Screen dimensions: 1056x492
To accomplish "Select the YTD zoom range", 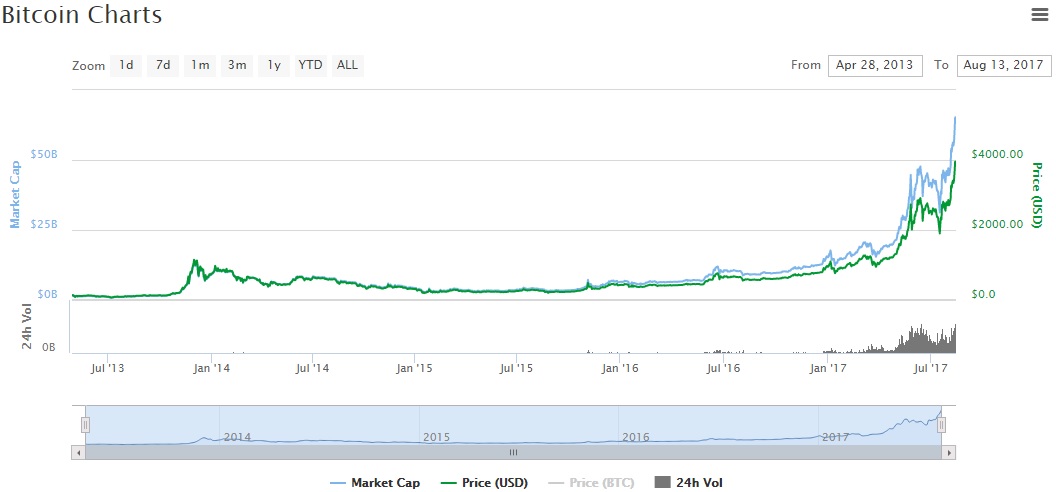I will (x=311, y=65).
